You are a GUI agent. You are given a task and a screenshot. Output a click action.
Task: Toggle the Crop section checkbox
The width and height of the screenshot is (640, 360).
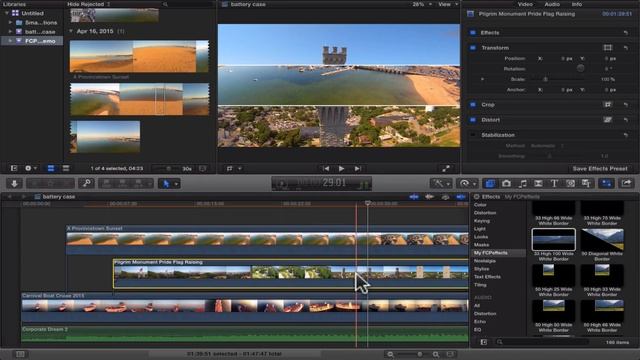click(x=473, y=104)
